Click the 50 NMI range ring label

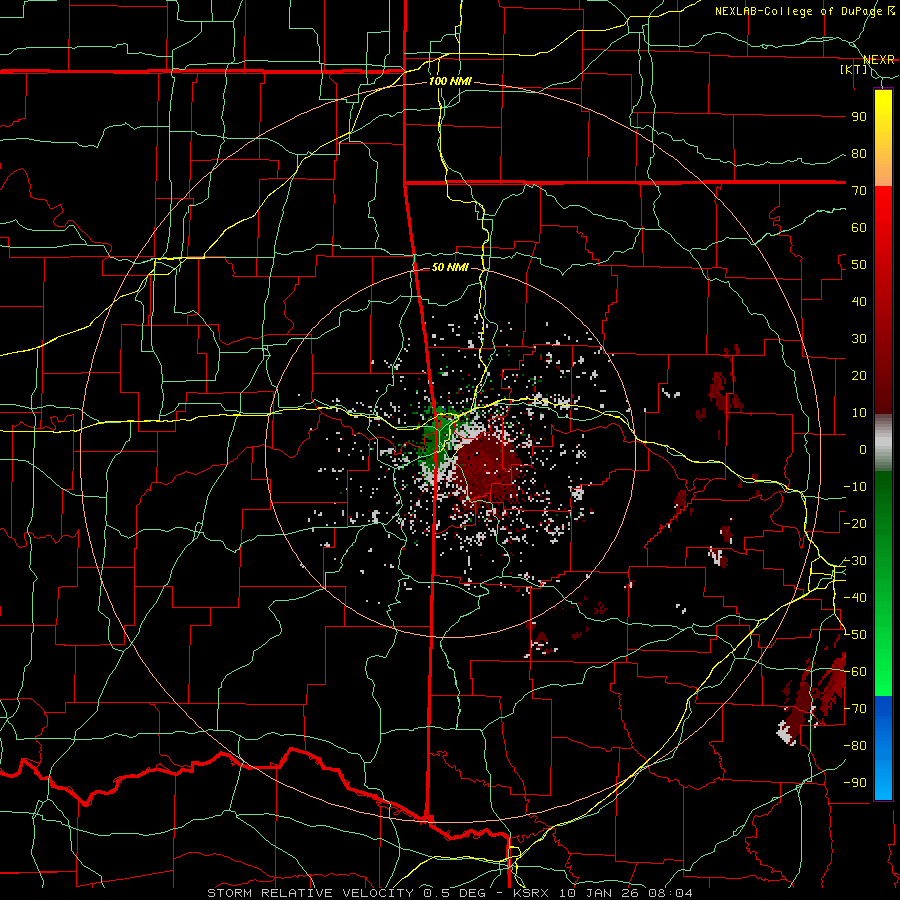coord(450,267)
